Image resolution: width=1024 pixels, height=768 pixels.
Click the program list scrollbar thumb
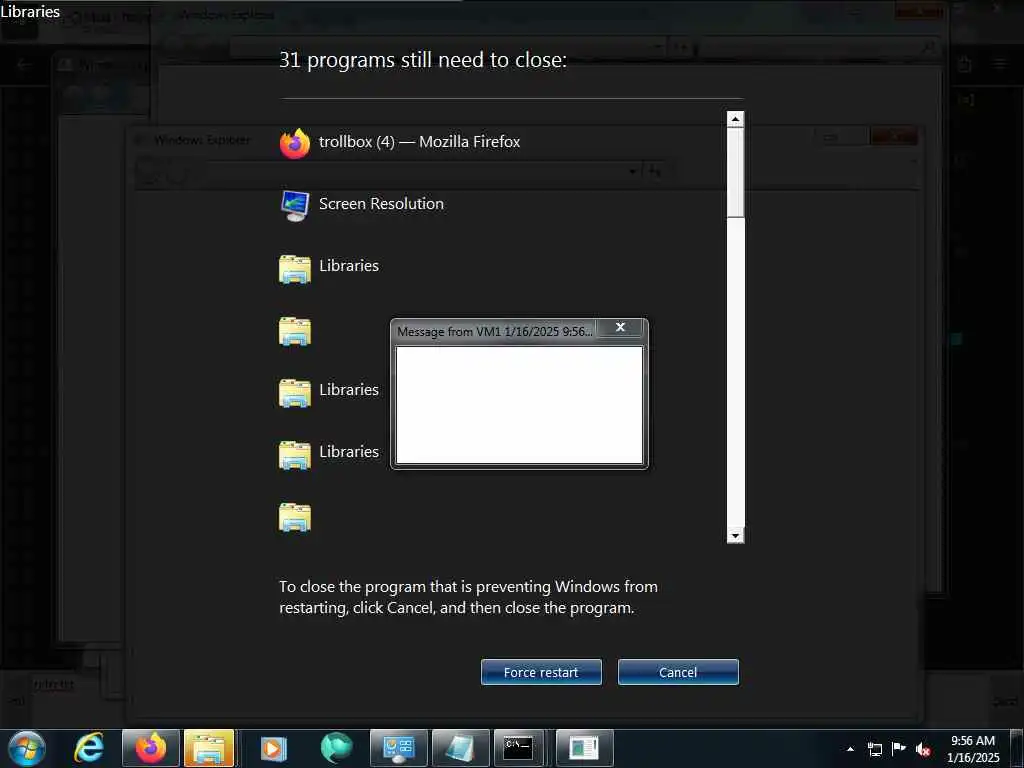tap(735, 173)
